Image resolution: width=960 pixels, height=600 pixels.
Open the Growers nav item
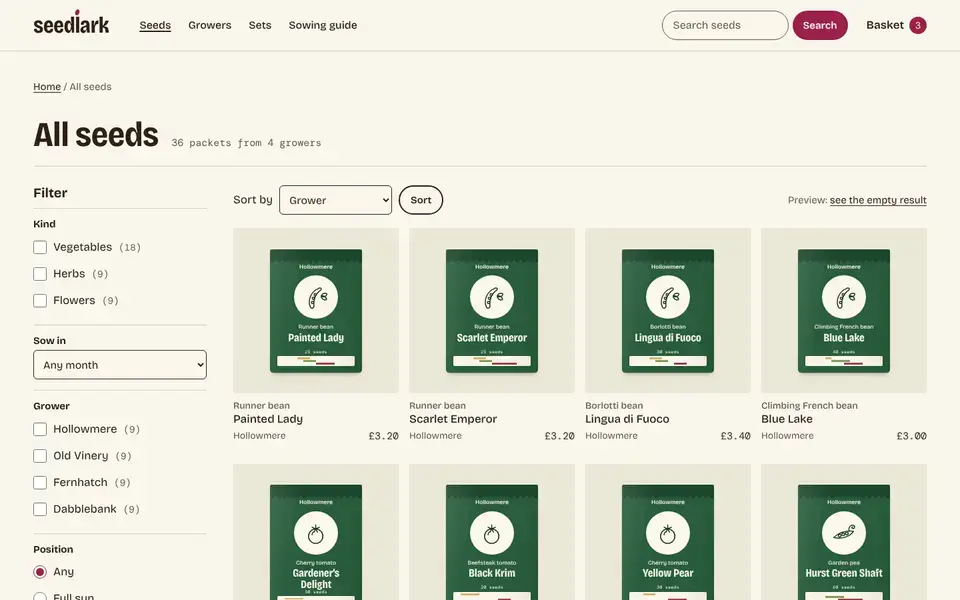coord(209,25)
